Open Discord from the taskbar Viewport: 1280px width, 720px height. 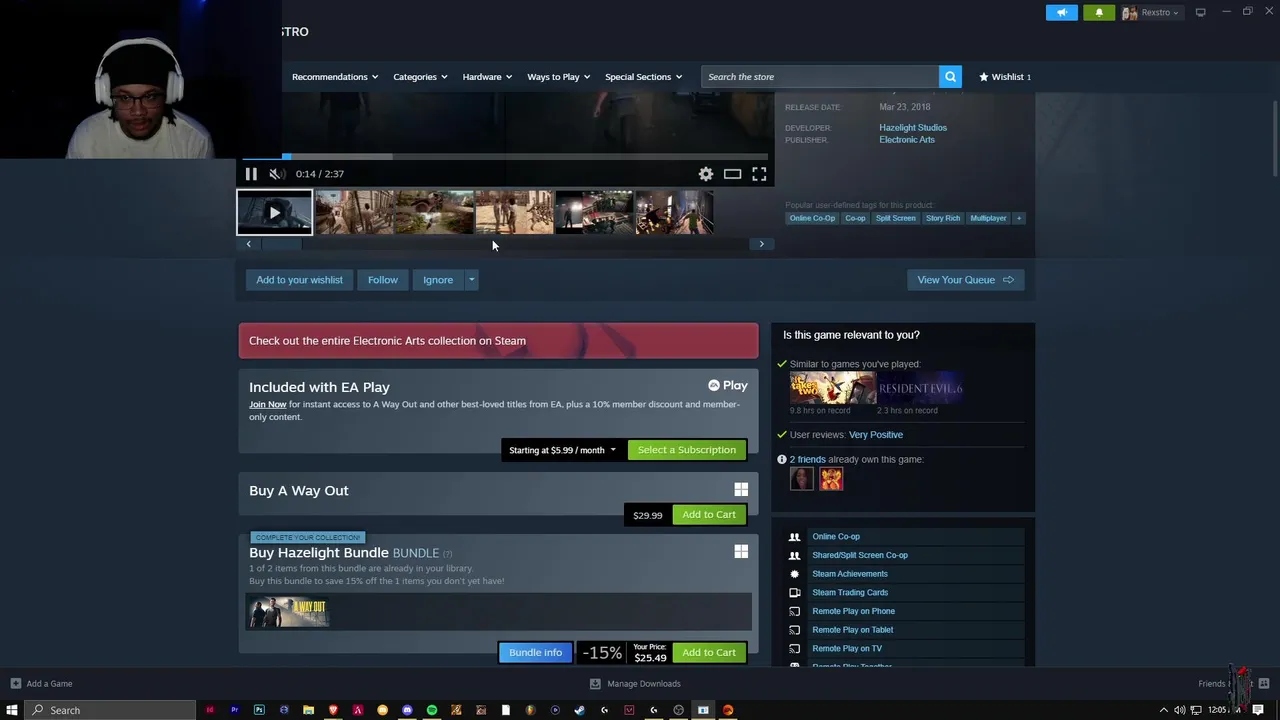(x=407, y=710)
